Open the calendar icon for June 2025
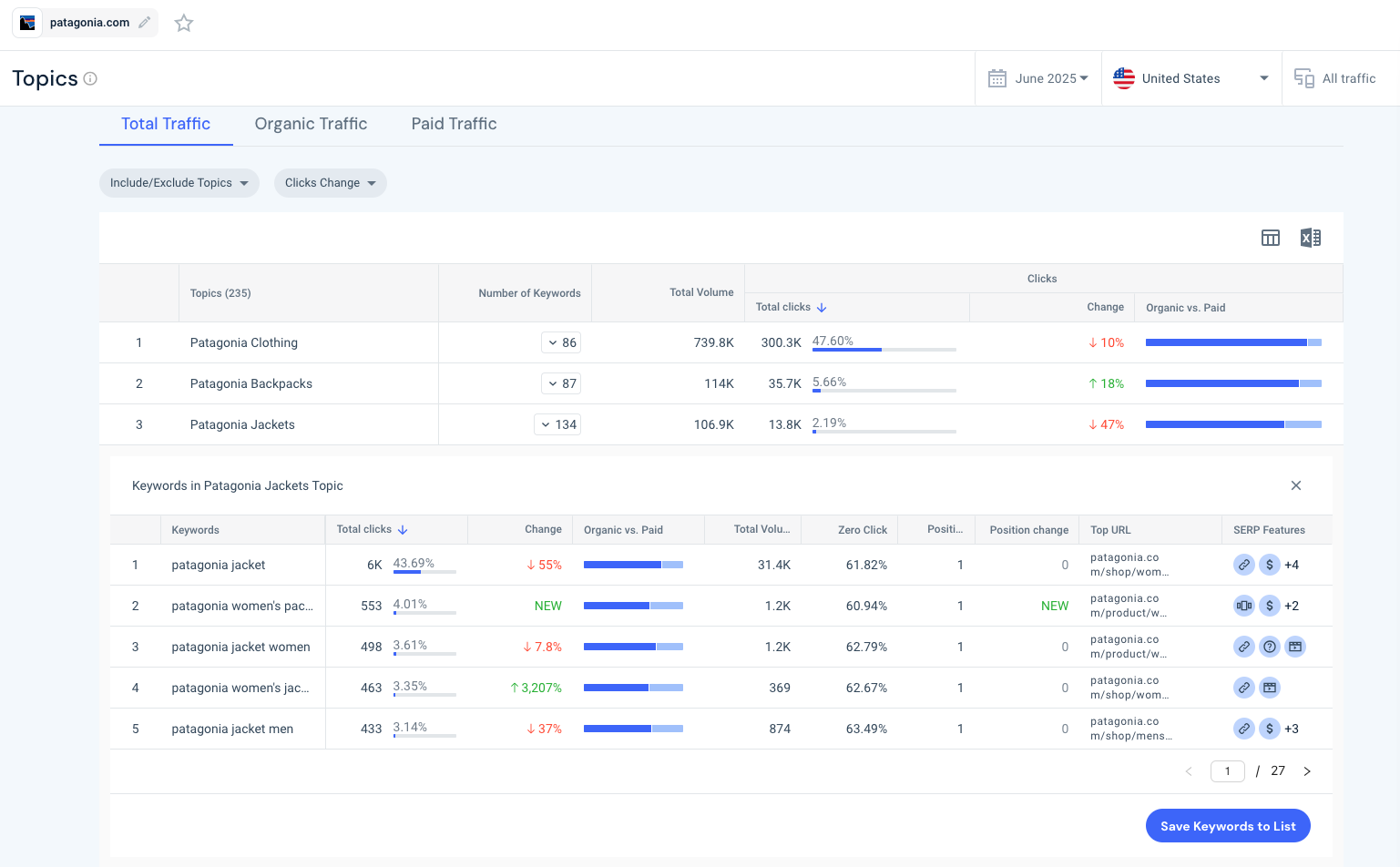The image size is (1400, 867). click(x=997, y=78)
